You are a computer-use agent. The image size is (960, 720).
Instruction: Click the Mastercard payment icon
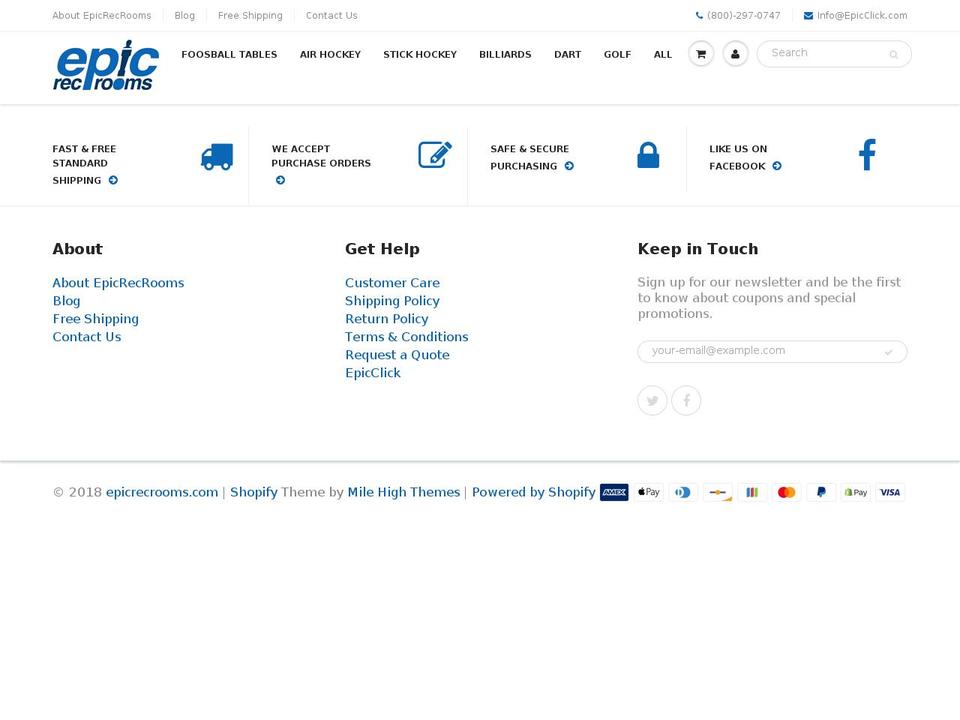(x=786, y=492)
